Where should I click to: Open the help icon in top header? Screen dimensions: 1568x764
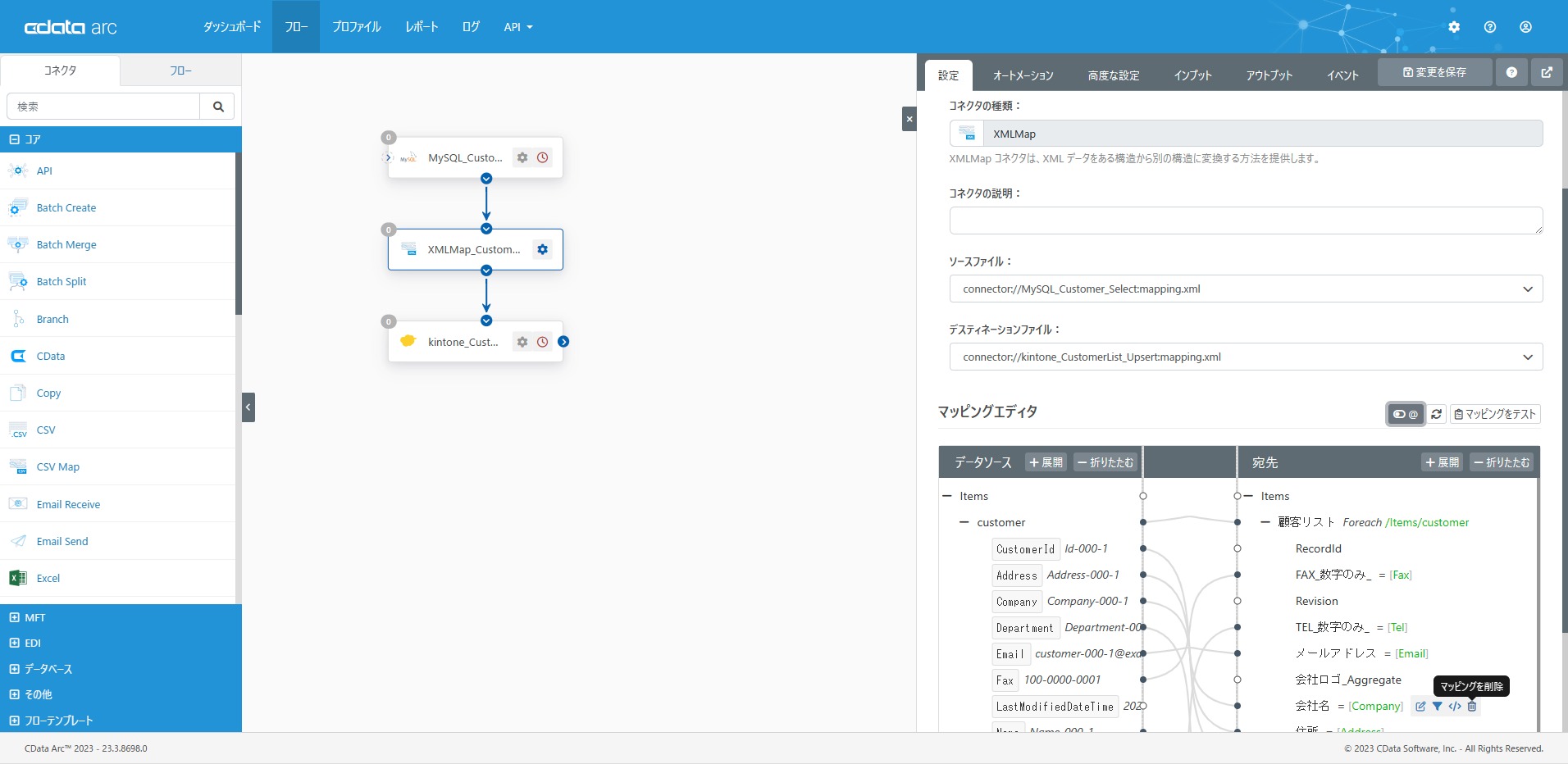(1490, 27)
